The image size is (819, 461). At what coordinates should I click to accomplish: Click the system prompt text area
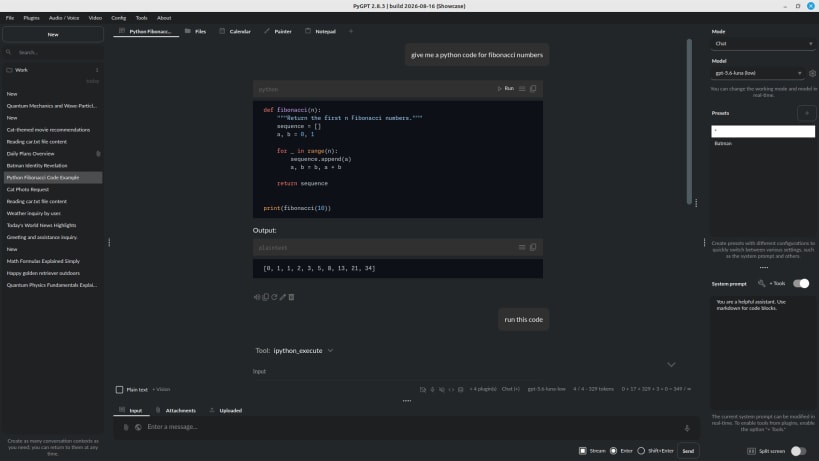(x=763, y=353)
